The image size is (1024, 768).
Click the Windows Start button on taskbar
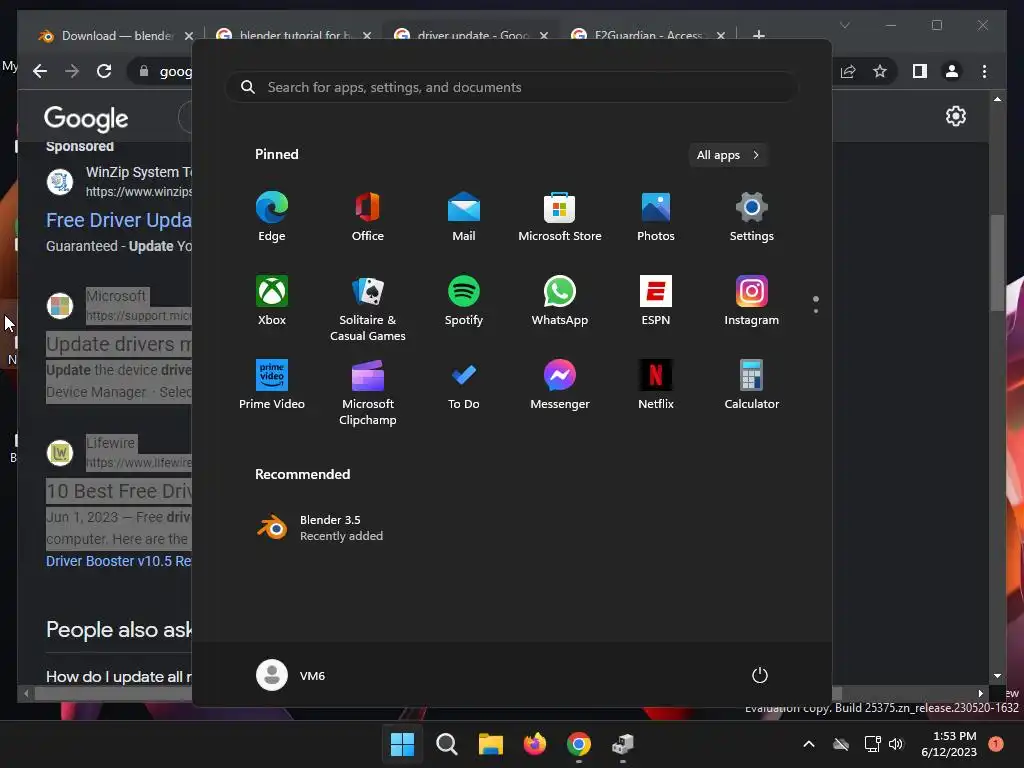pyautogui.click(x=402, y=744)
